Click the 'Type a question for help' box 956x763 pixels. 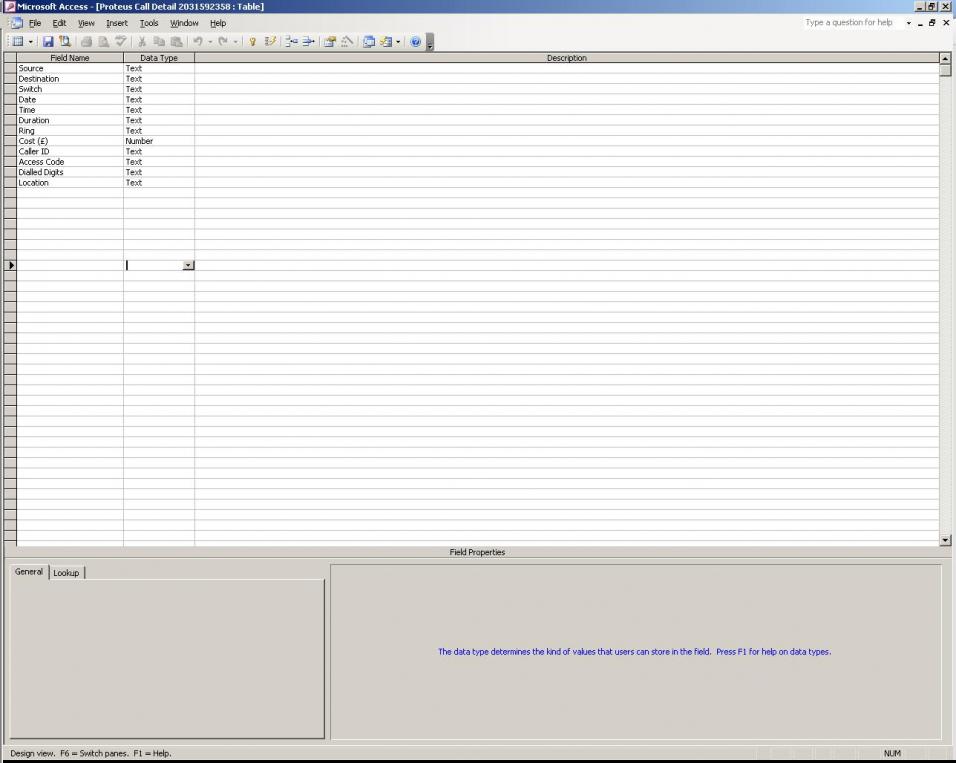852,23
